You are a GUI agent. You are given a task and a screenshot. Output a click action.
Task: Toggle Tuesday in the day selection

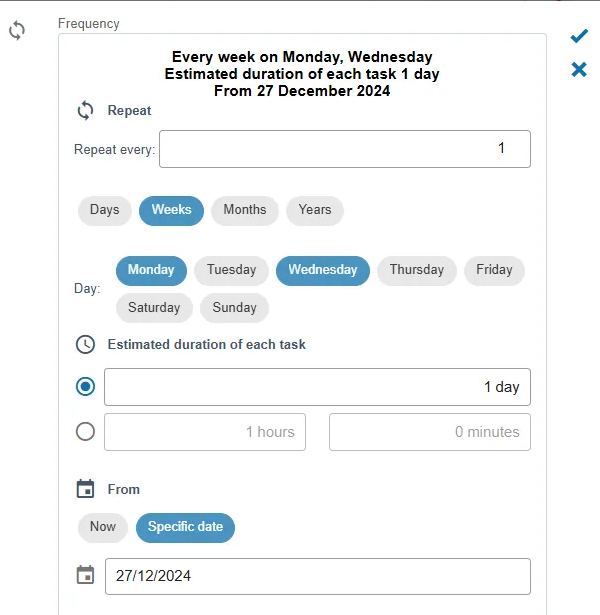[x=231, y=270]
